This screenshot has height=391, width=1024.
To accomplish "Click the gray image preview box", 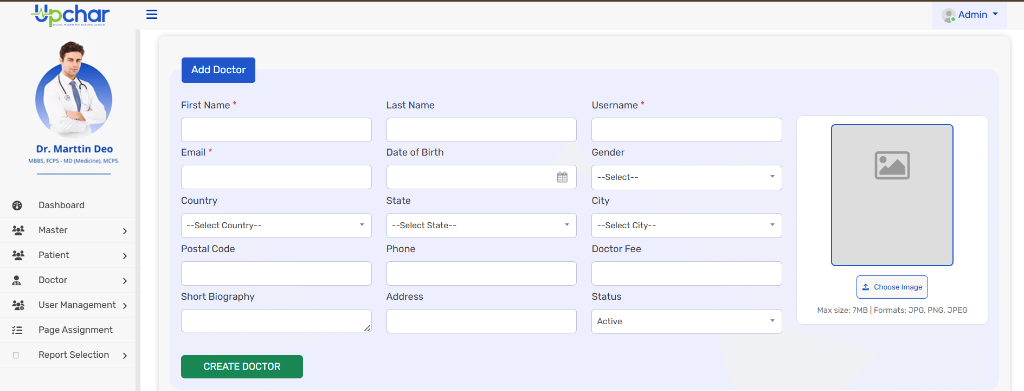I will [892, 195].
